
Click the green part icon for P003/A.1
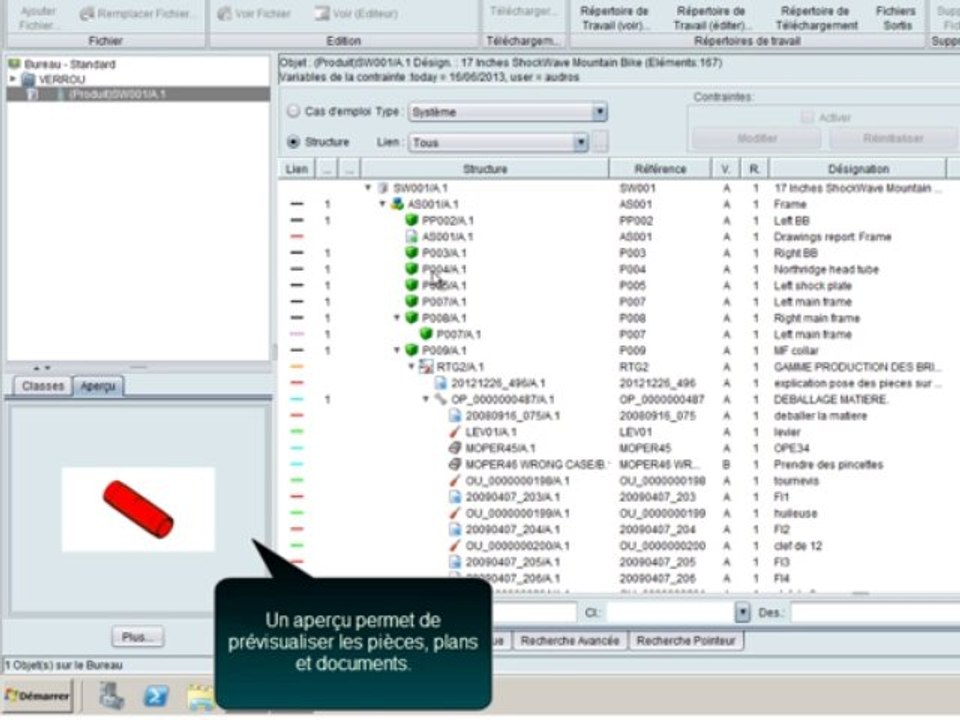[412, 252]
